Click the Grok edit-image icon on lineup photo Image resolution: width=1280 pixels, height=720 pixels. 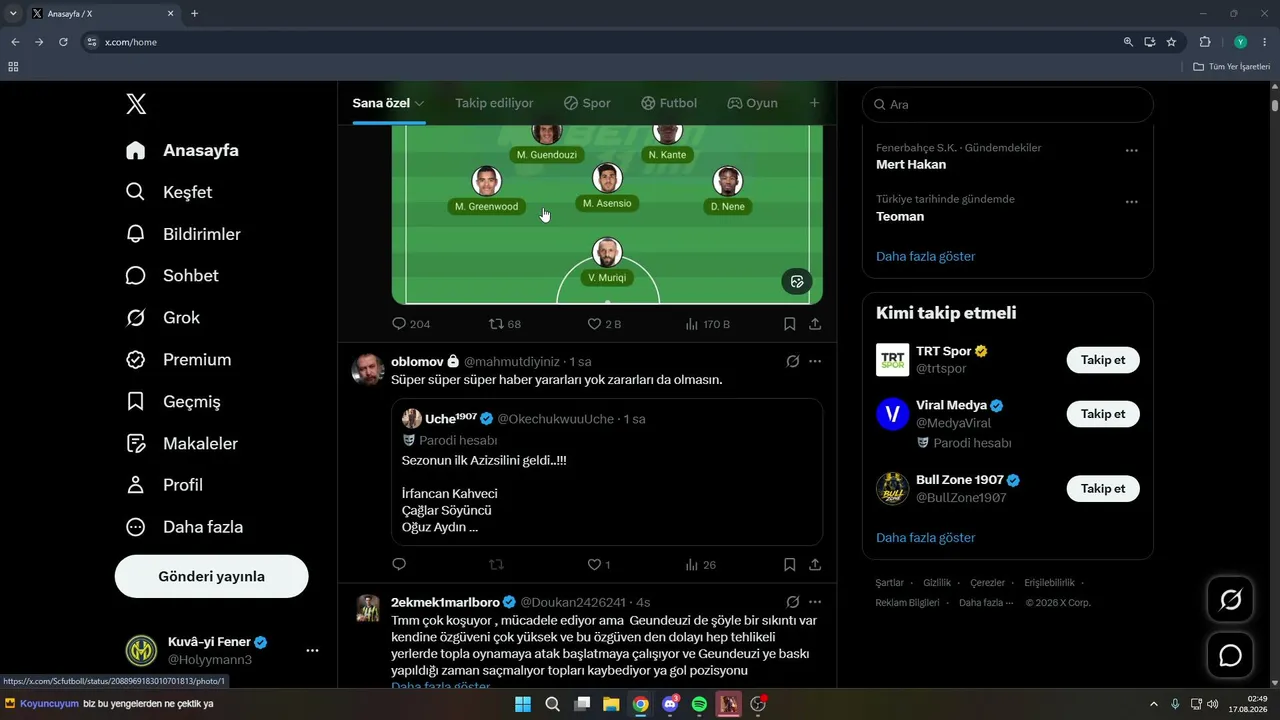point(797,281)
